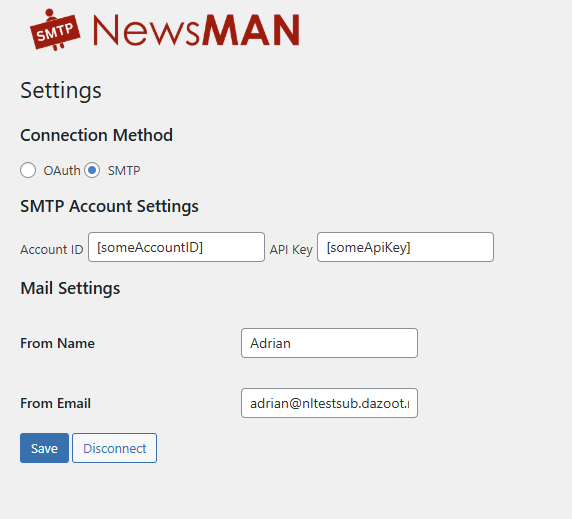Image resolution: width=572 pixels, height=519 pixels.
Task: Click the OAuth label text
Action: click(62, 170)
